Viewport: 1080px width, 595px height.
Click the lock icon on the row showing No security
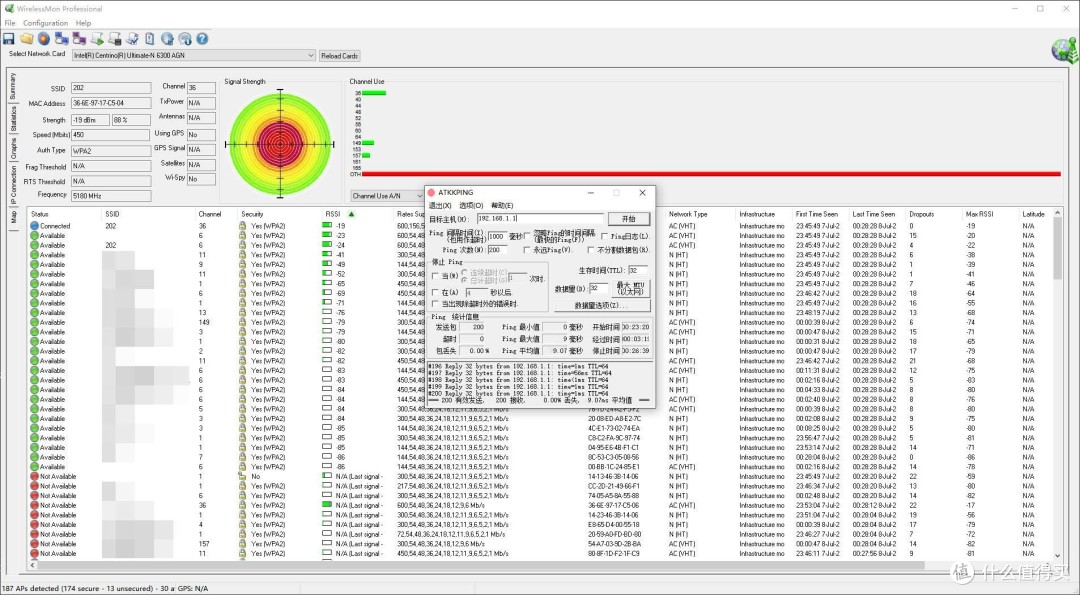point(242,476)
